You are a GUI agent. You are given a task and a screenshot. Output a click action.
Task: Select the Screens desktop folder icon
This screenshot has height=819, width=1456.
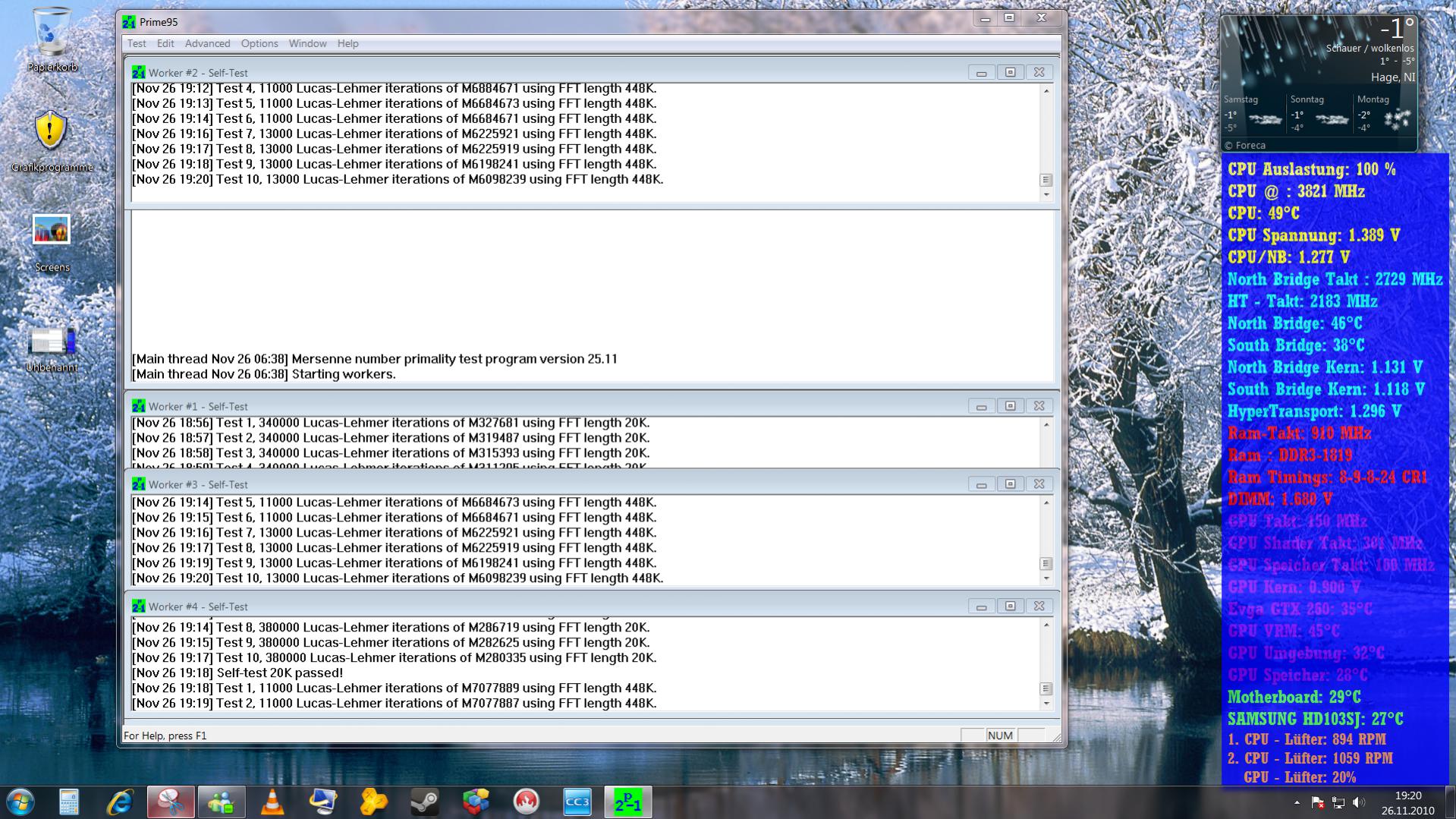[x=52, y=243]
